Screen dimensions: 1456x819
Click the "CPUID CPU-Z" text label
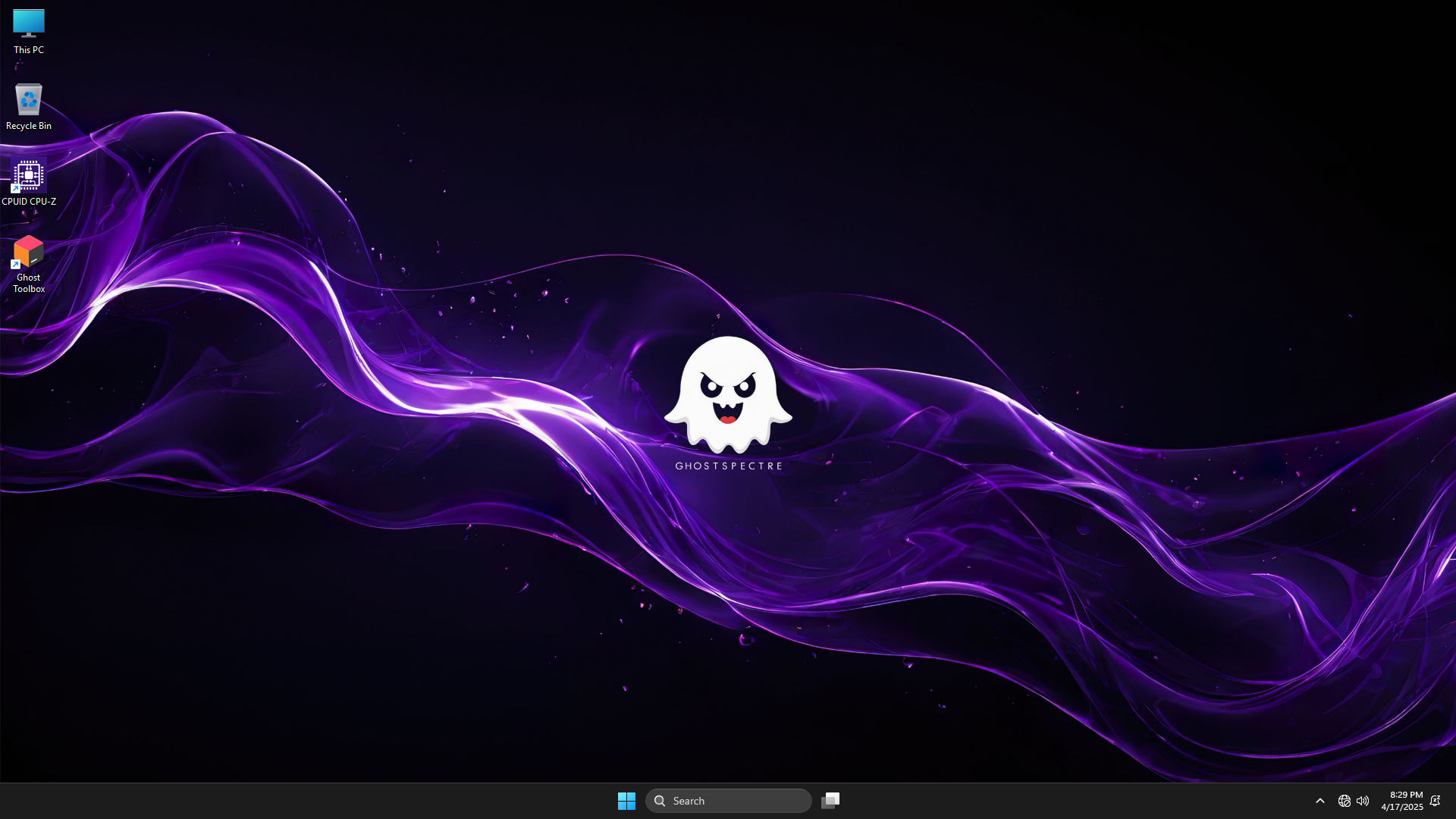point(29,202)
